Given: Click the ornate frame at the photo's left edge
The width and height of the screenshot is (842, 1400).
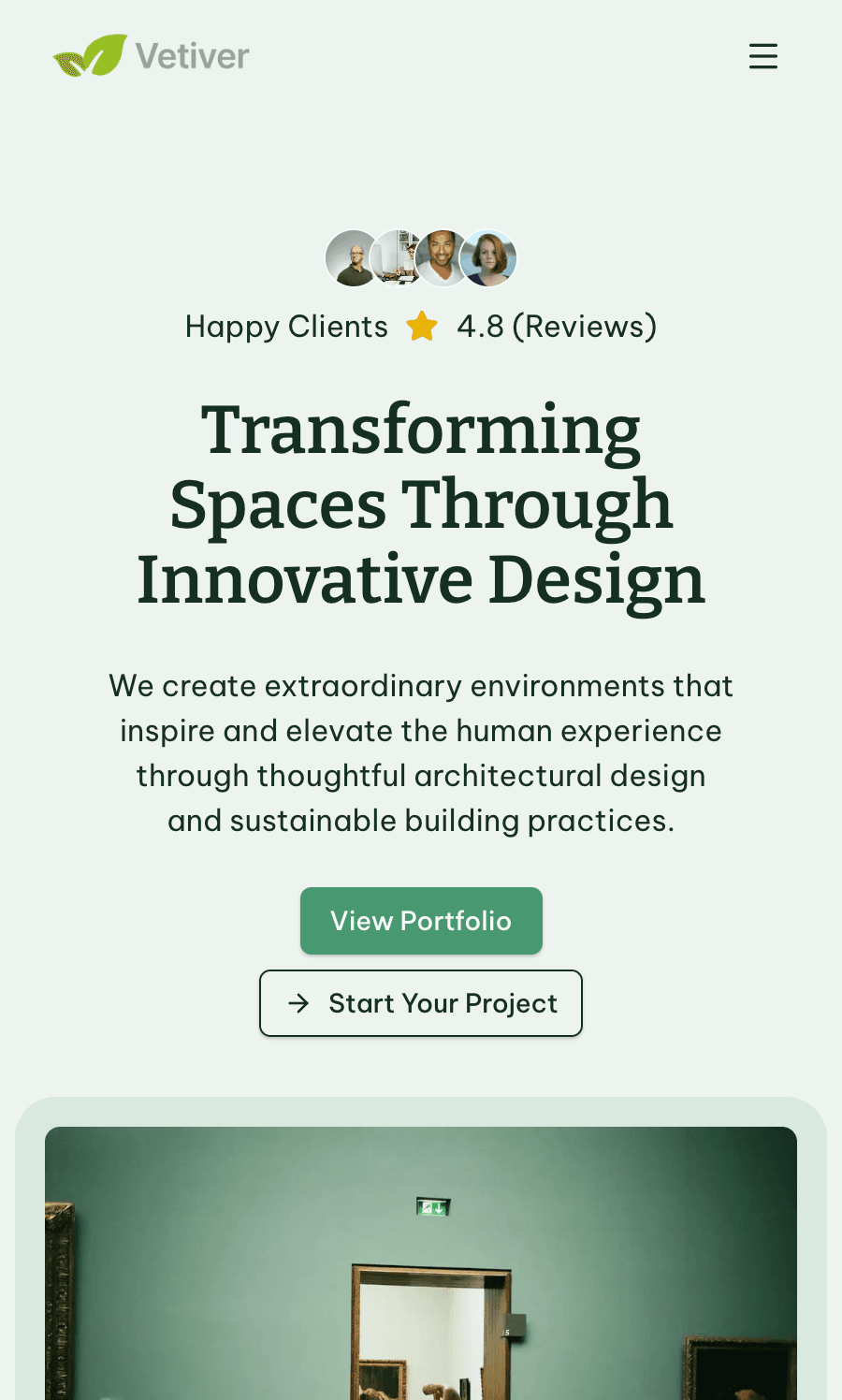Looking at the screenshot, I should 58,1310.
